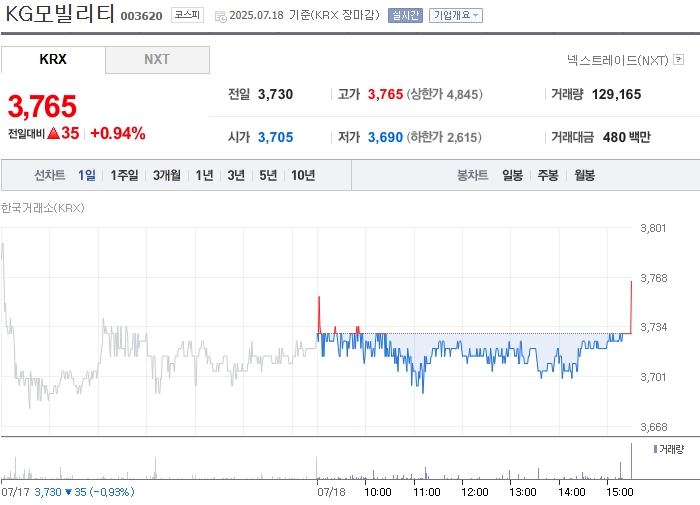Select the 5년 line chart period
The width and height of the screenshot is (700, 505).
coord(268,175)
